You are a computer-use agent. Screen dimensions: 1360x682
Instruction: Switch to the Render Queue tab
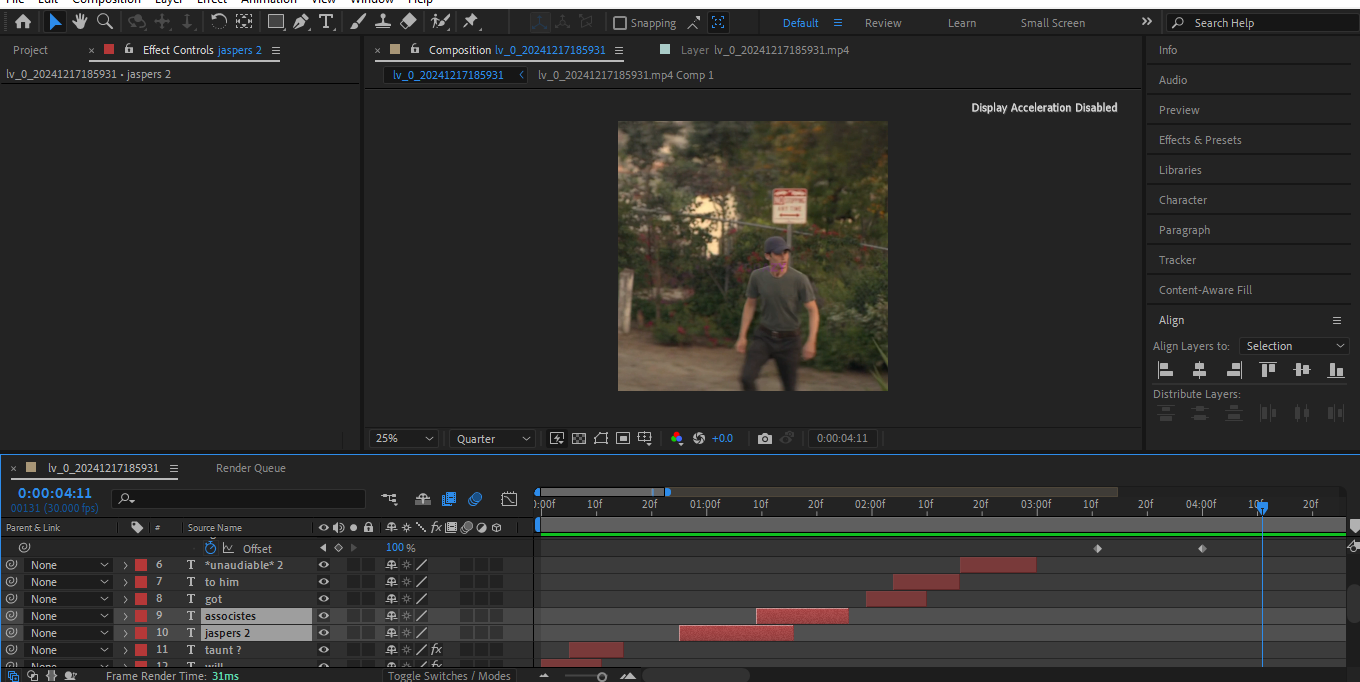click(250, 468)
